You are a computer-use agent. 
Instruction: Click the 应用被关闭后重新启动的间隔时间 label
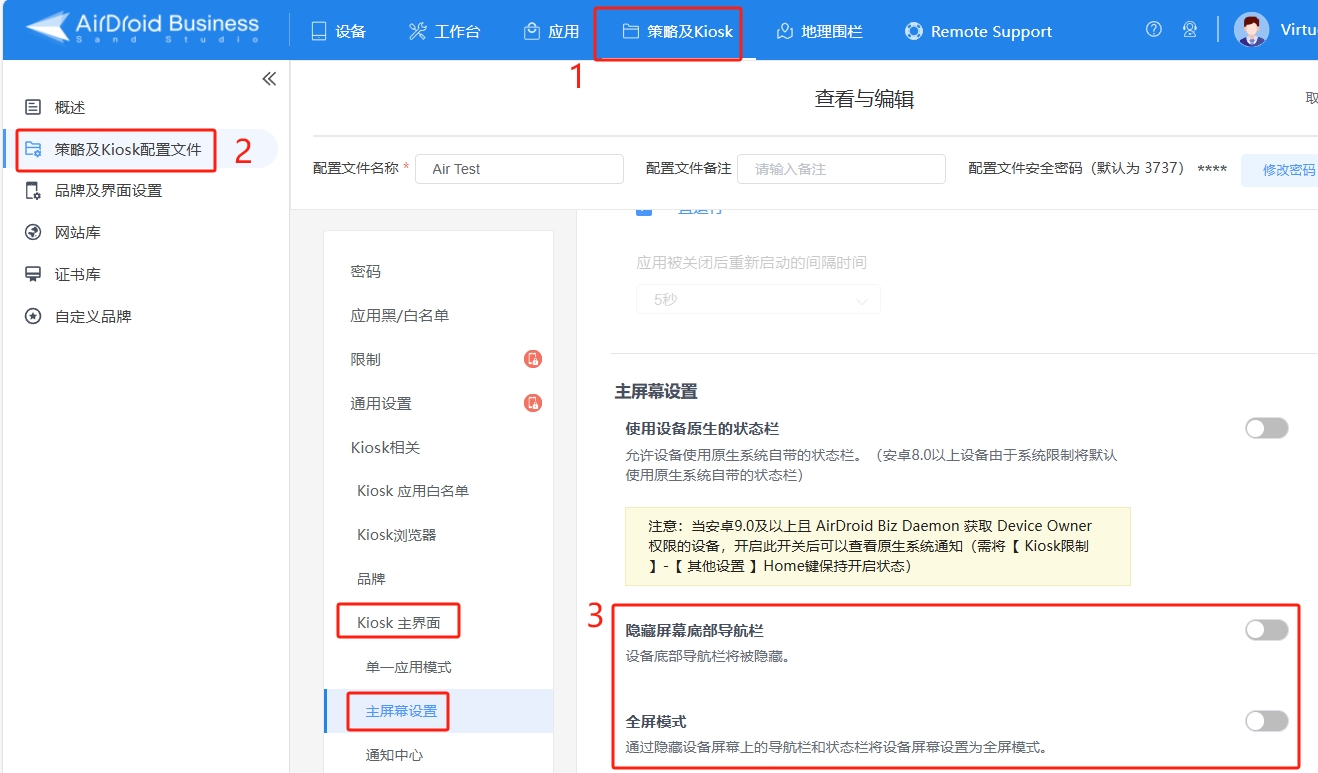(x=751, y=263)
